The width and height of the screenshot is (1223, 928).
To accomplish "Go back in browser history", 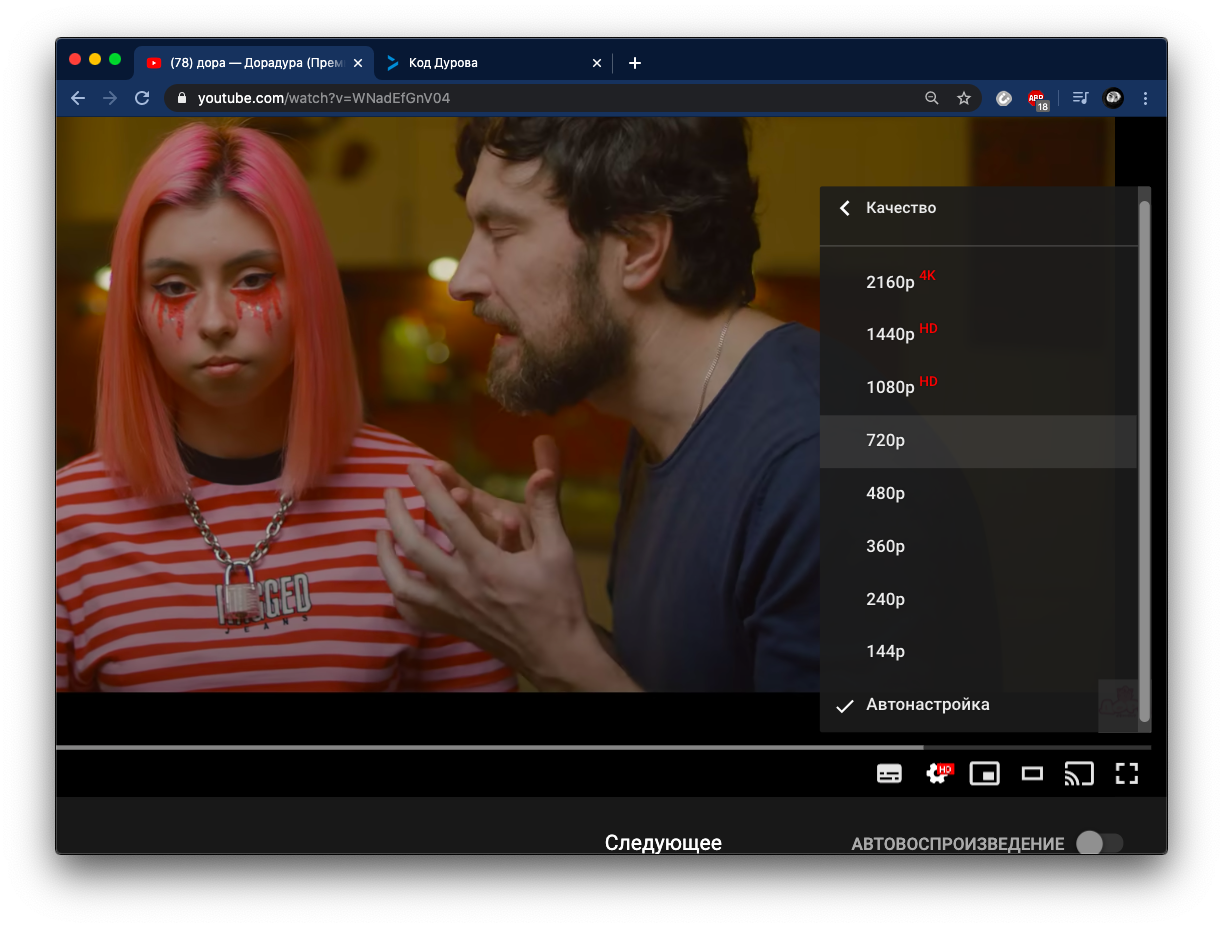I will (x=78, y=98).
